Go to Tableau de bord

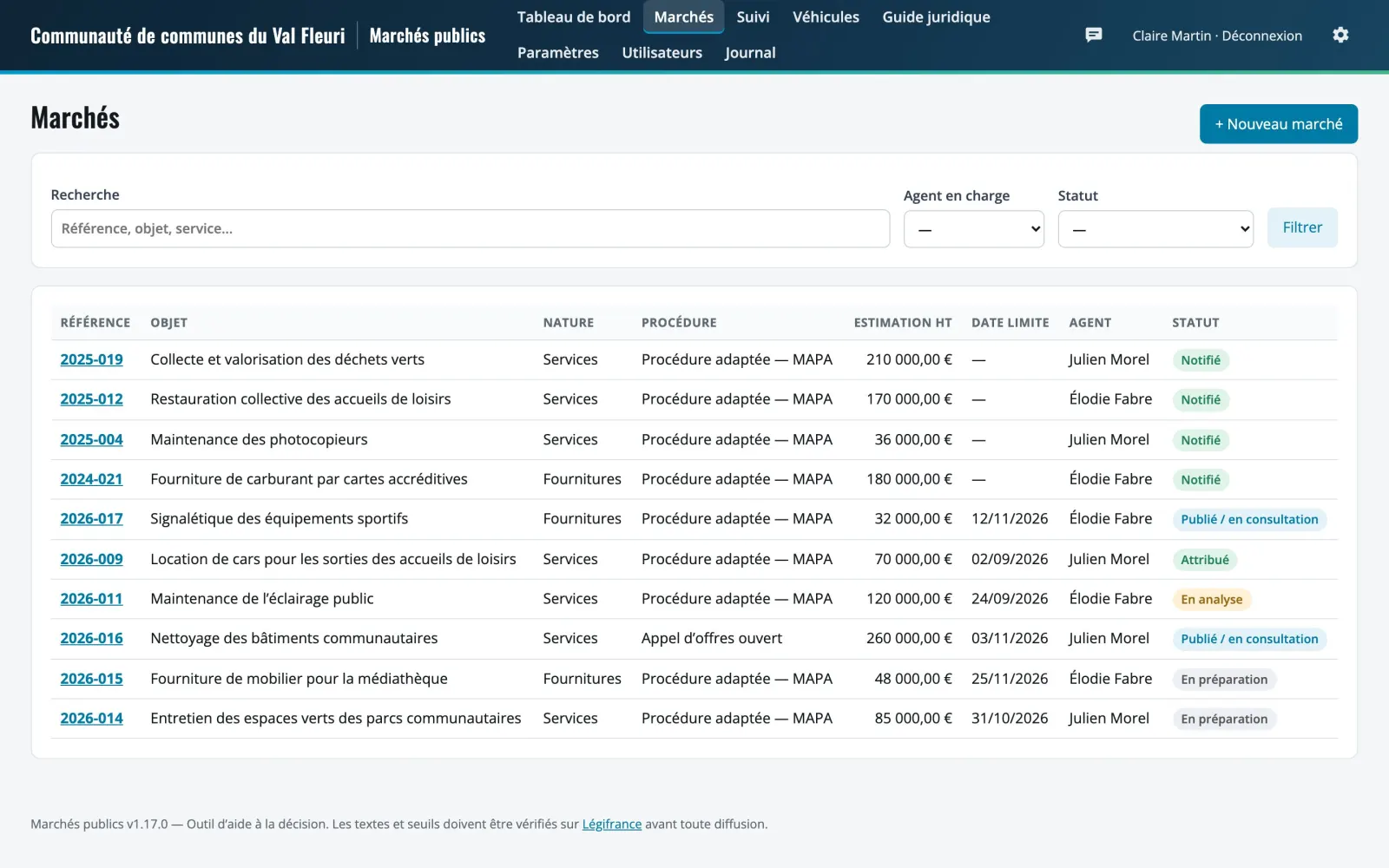tap(574, 17)
